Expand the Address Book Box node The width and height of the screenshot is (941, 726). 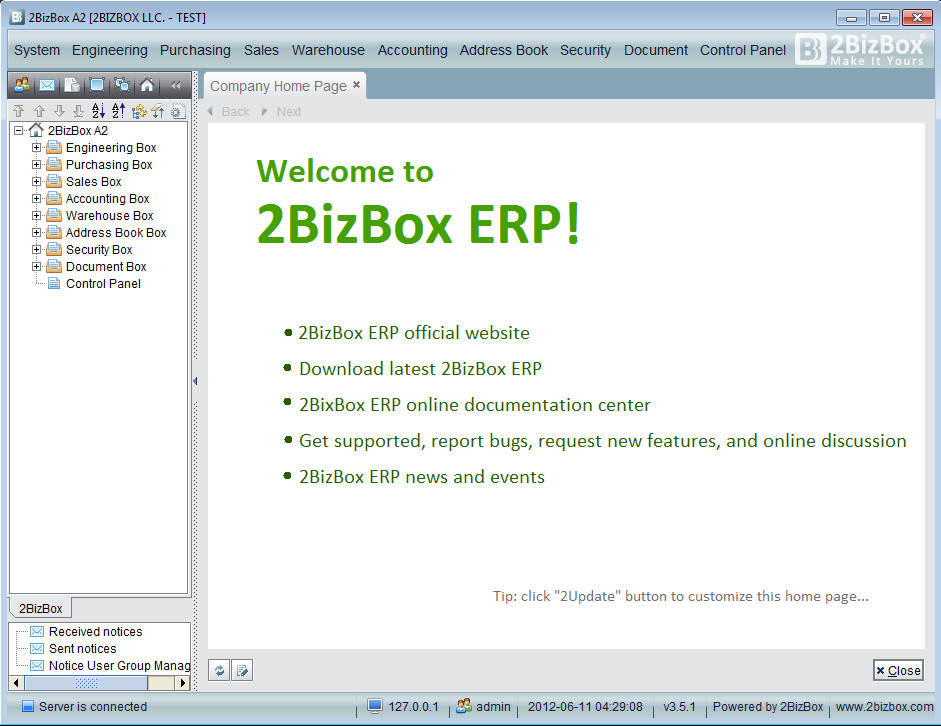tap(37, 233)
